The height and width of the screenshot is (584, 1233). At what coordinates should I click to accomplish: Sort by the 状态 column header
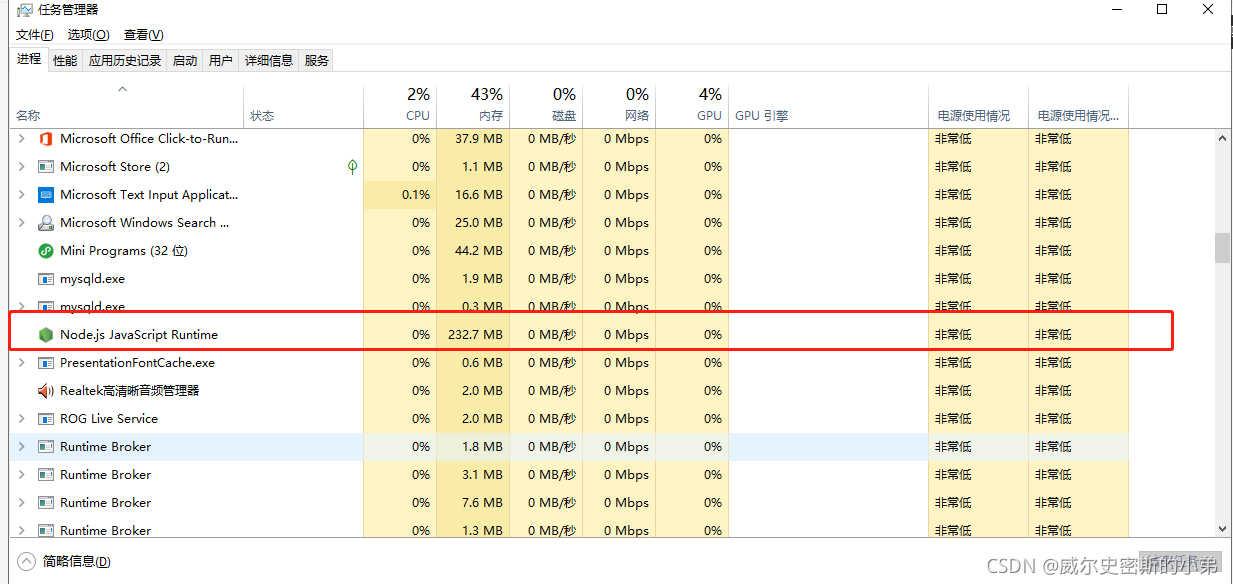point(303,105)
